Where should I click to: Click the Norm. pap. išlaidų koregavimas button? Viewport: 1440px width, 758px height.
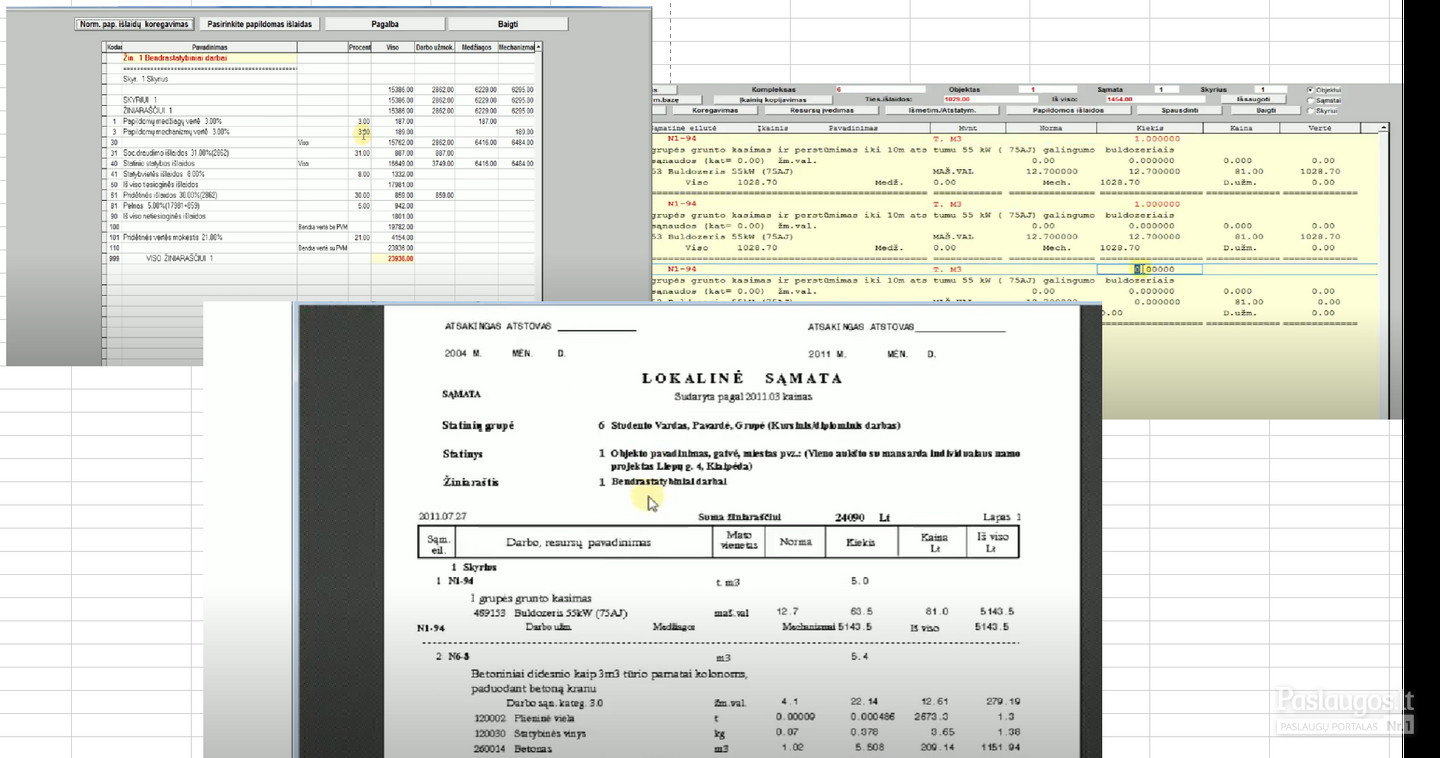134,23
